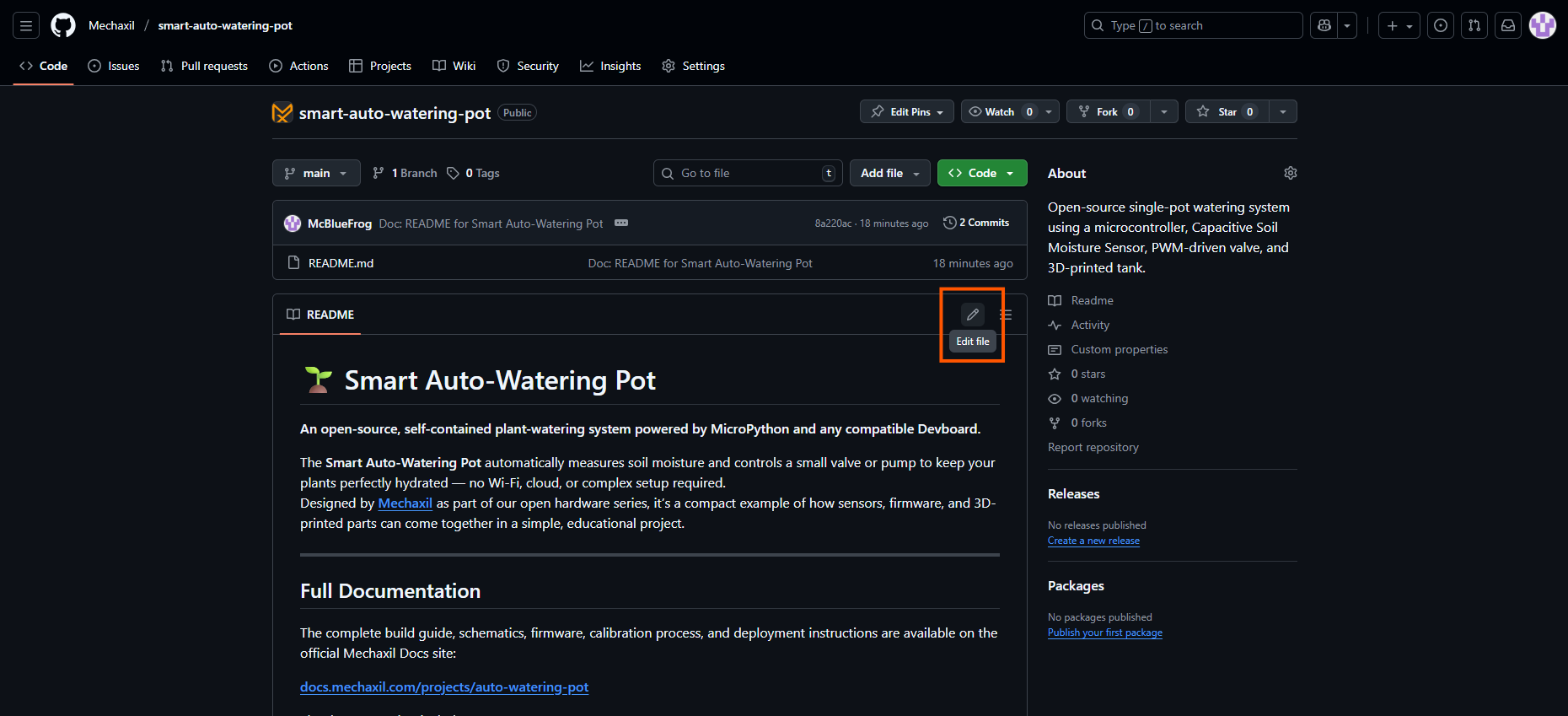Open the Insights tab
The height and width of the screenshot is (716, 1568).
610,66
